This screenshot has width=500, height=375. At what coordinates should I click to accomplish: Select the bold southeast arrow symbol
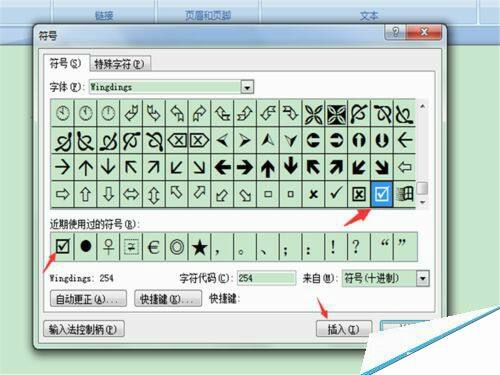(x=382, y=167)
